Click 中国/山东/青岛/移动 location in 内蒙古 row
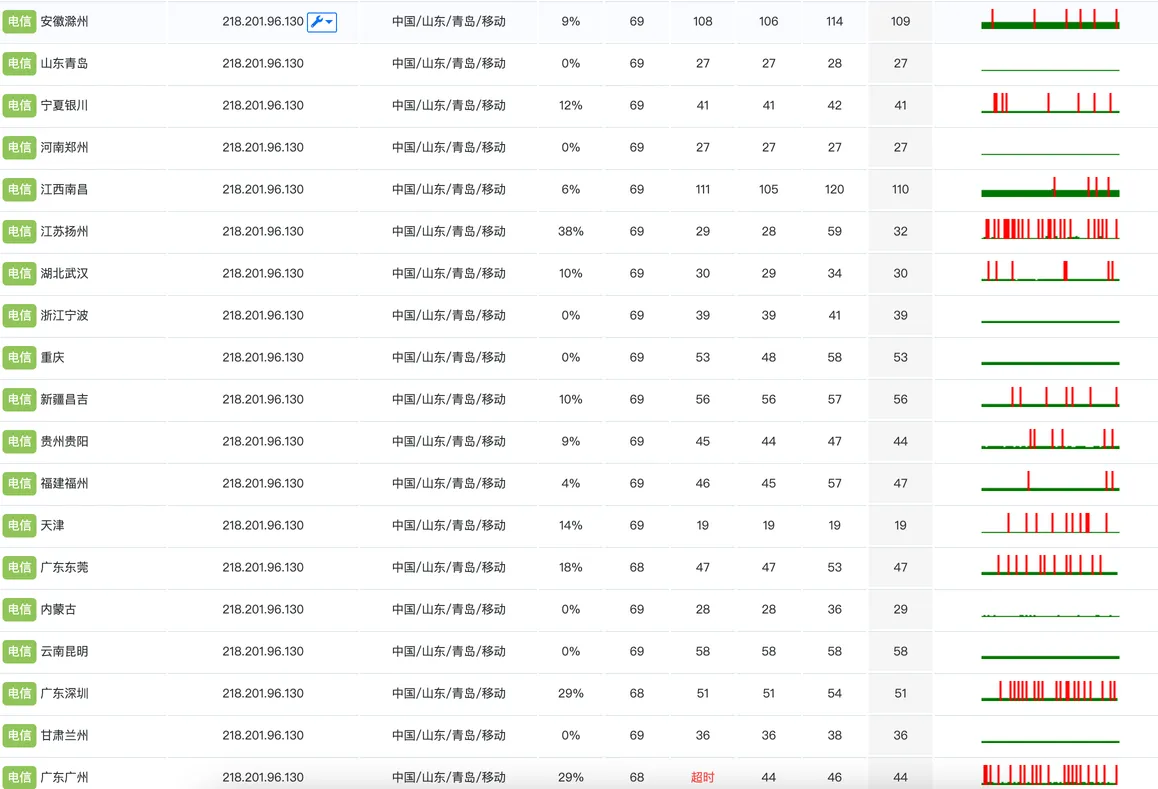1158x789 pixels. tap(449, 609)
